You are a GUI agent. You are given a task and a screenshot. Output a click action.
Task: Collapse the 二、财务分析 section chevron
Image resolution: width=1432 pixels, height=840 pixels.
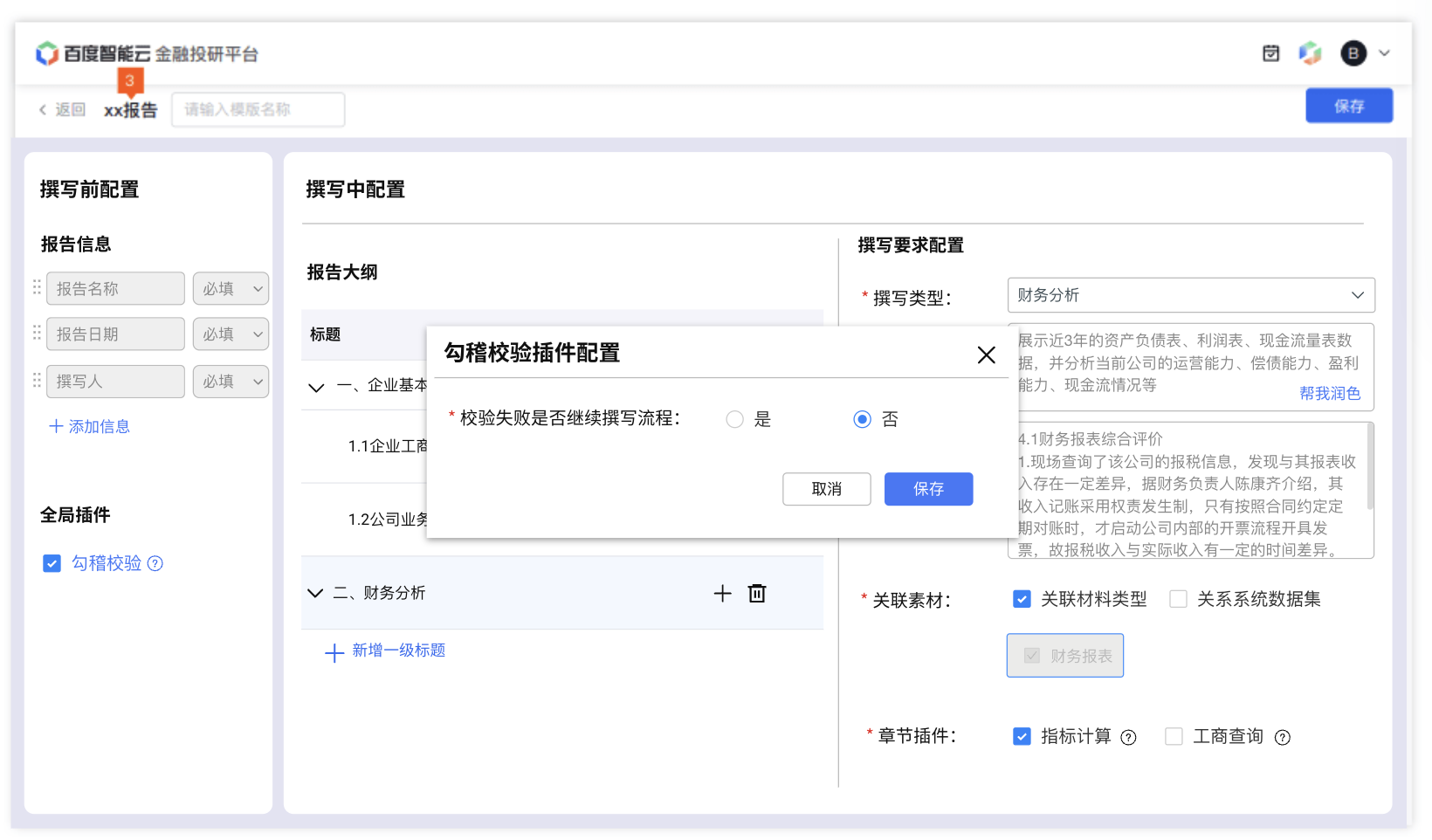(315, 593)
